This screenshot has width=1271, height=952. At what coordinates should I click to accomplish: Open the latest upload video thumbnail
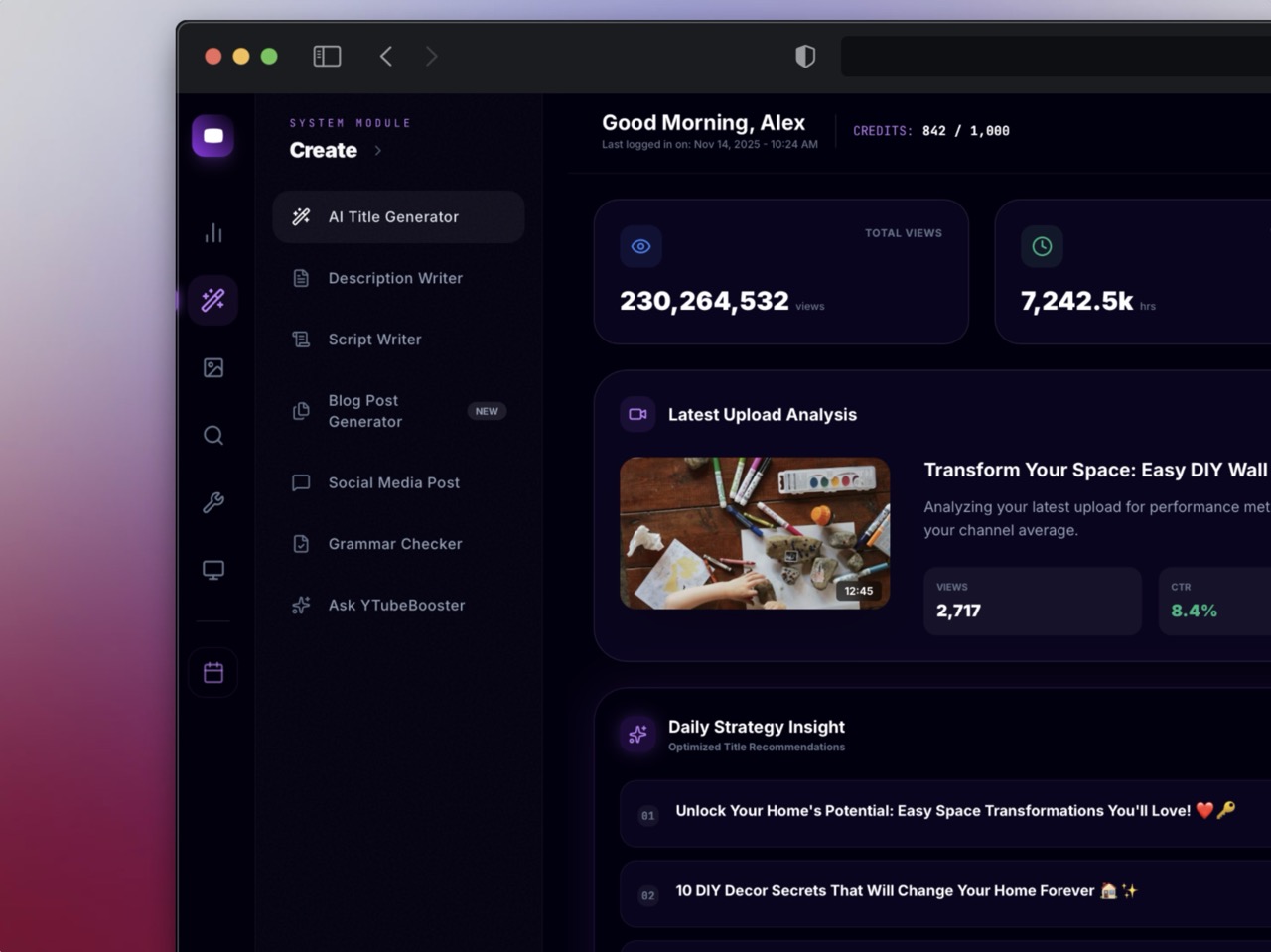[x=755, y=533]
